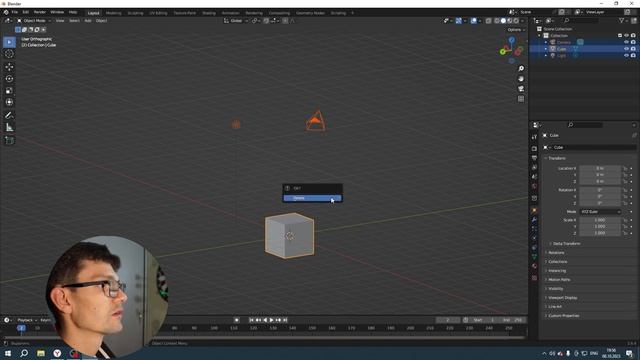
Task: Open the File menu
Action: (x=14, y=12)
